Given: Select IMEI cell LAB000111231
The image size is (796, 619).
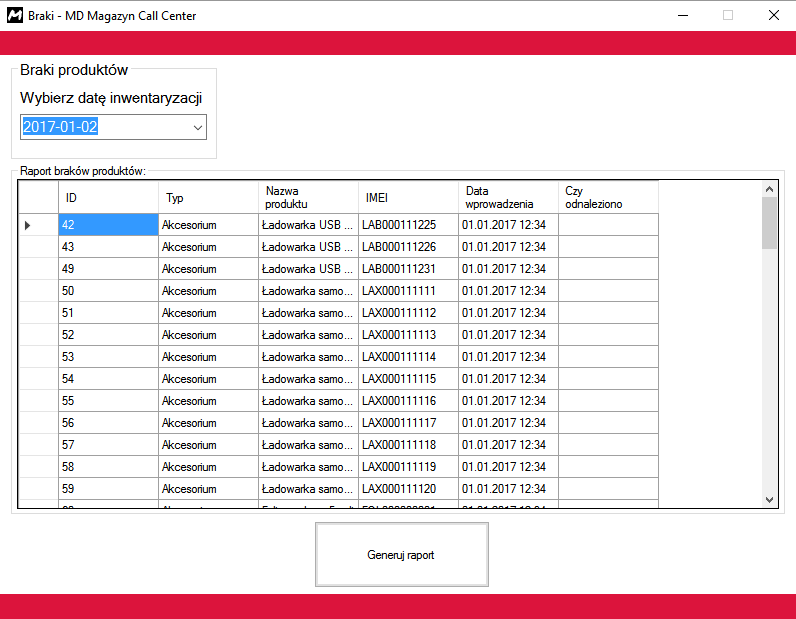Looking at the screenshot, I should click(x=409, y=269).
